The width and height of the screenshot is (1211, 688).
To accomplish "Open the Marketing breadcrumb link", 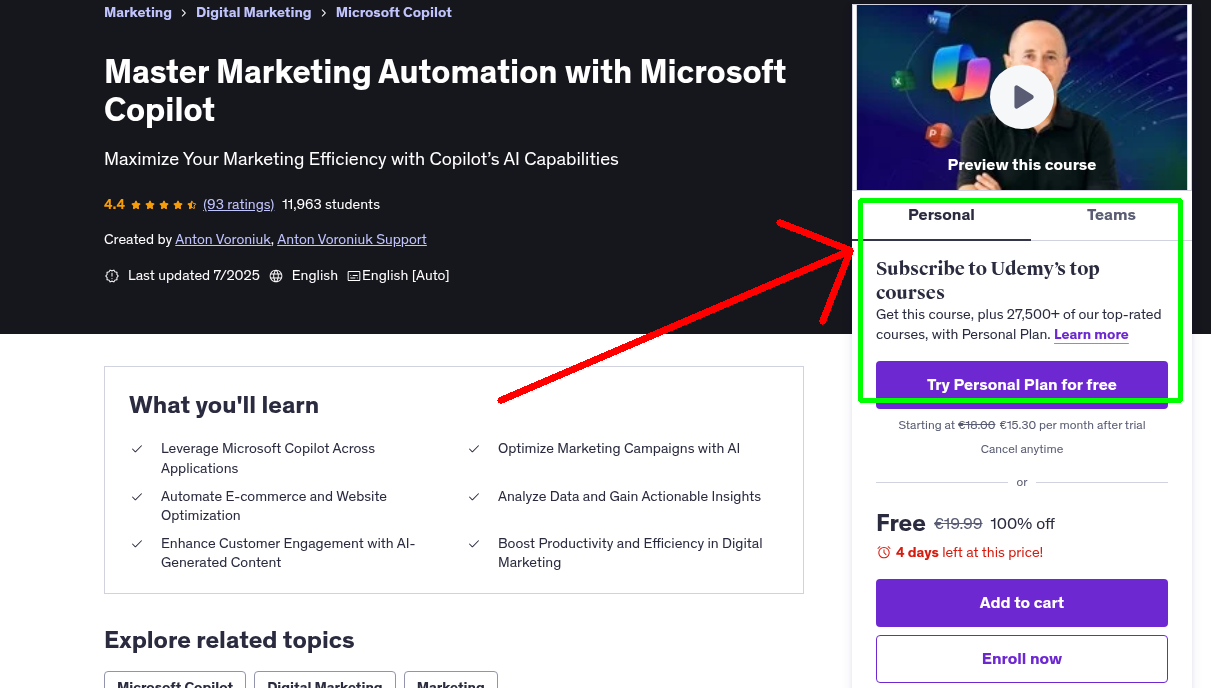I will 138,13.
